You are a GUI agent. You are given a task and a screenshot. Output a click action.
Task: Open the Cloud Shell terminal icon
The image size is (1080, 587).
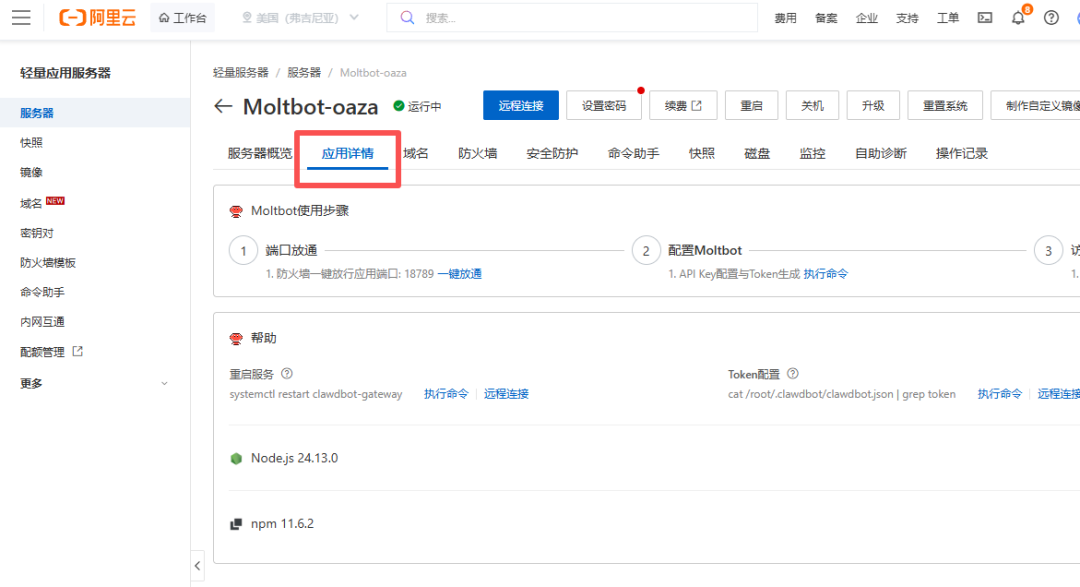(985, 18)
